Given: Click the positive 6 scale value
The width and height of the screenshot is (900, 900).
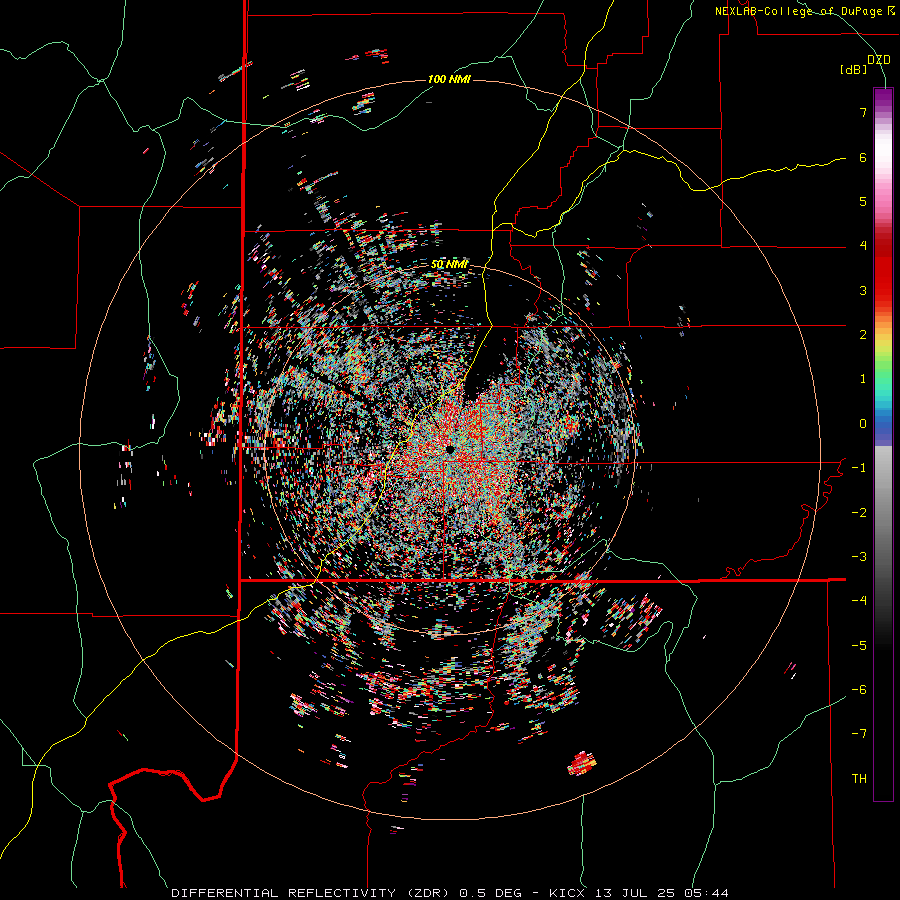Looking at the screenshot, I should (863, 157).
